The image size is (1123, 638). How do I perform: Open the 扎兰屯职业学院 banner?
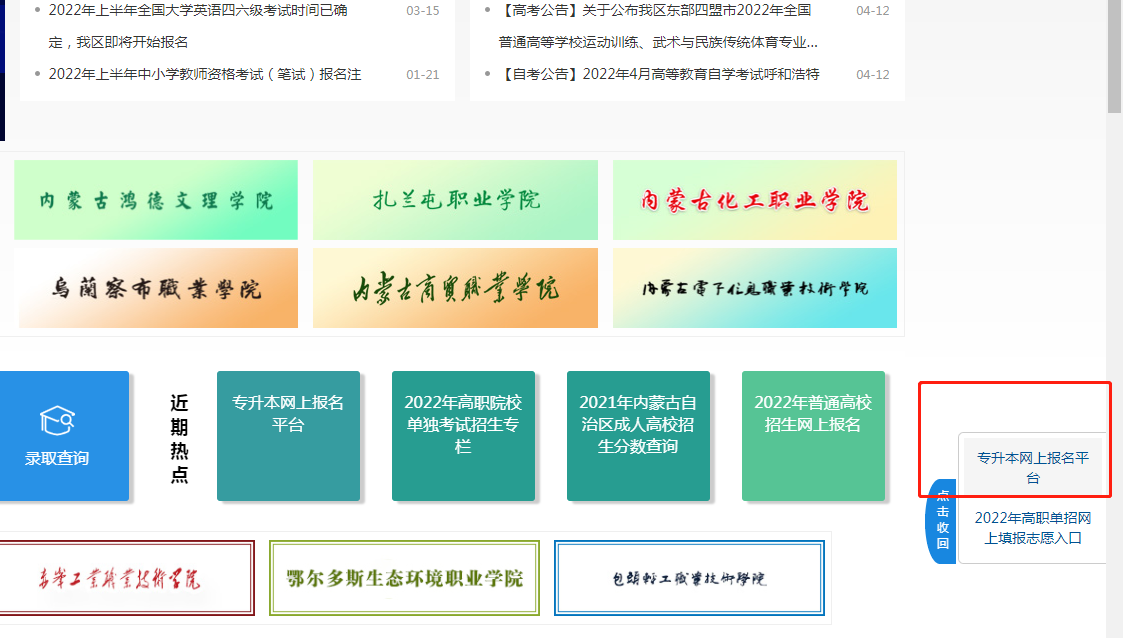(x=455, y=199)
